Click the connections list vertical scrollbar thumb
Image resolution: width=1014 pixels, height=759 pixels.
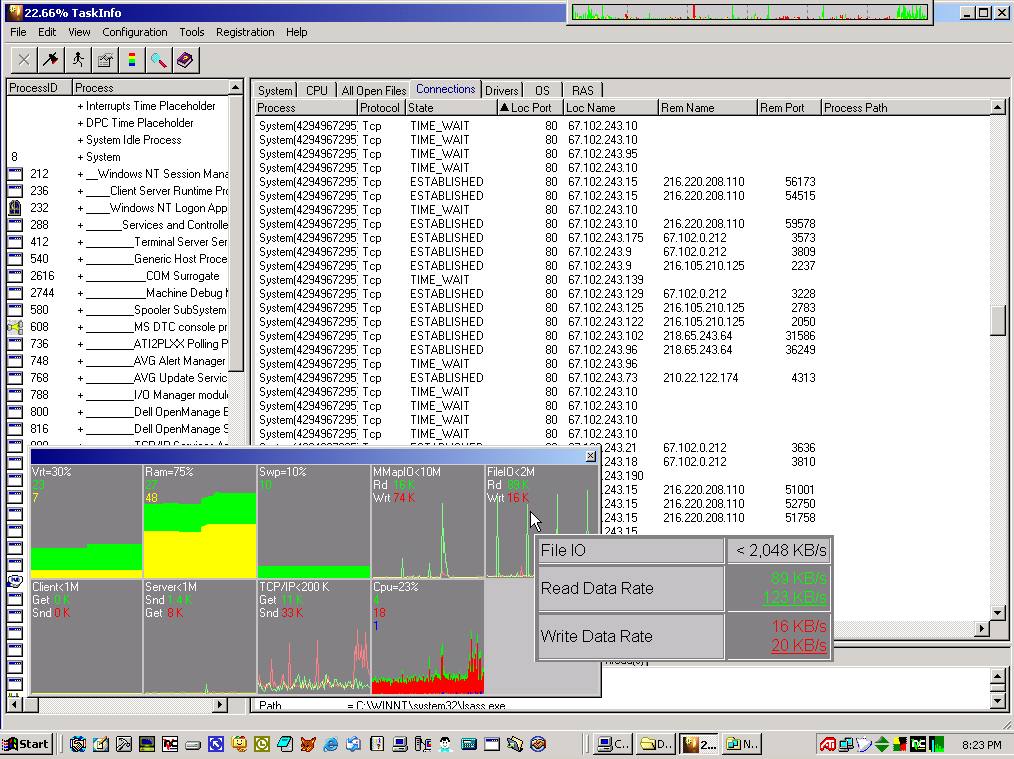998,320
